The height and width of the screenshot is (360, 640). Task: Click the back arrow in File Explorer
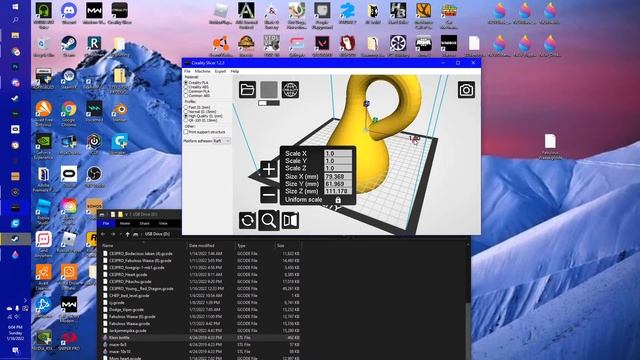(103, 234)
